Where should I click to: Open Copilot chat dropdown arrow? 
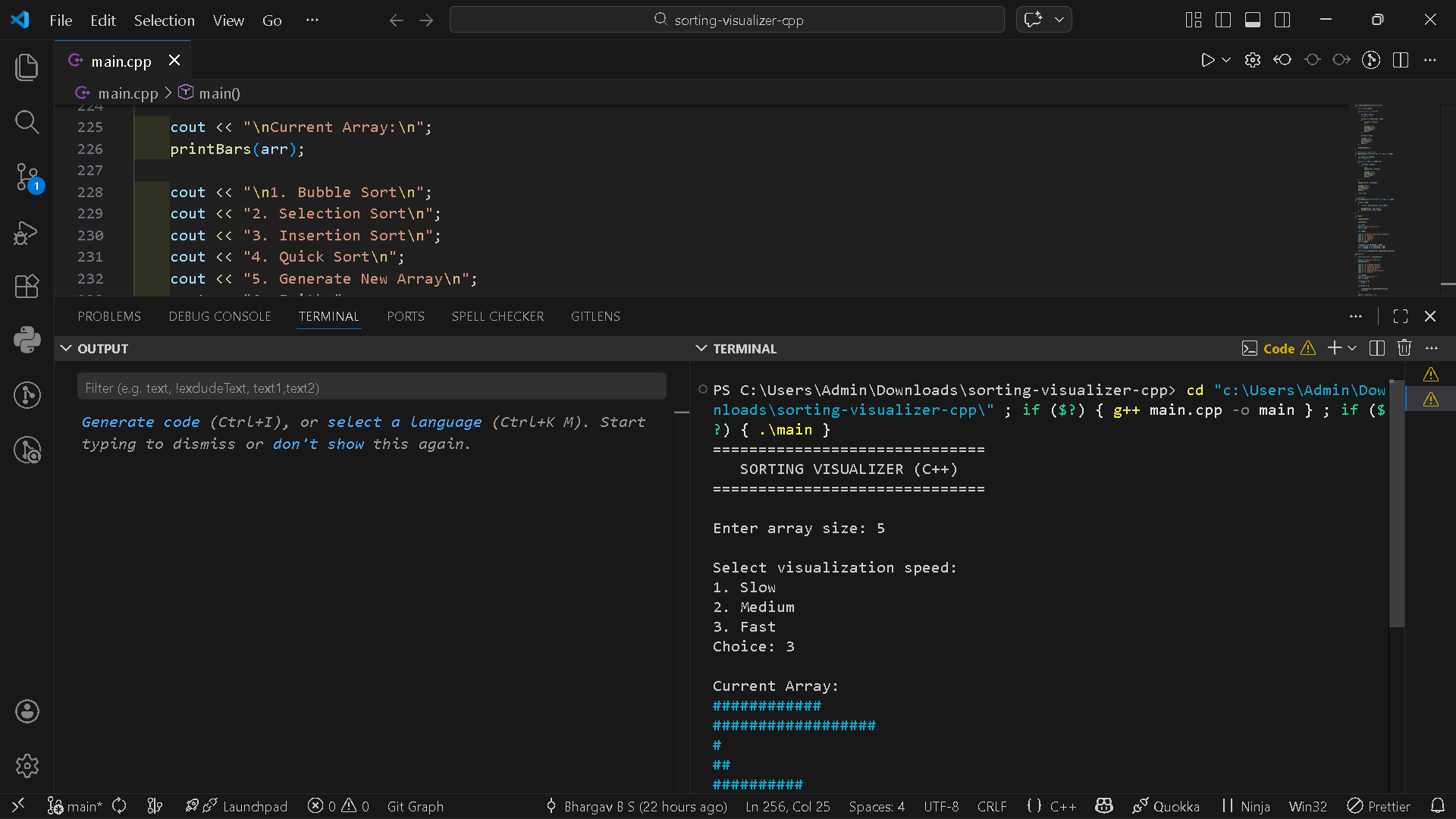(x=1059, y=20)
